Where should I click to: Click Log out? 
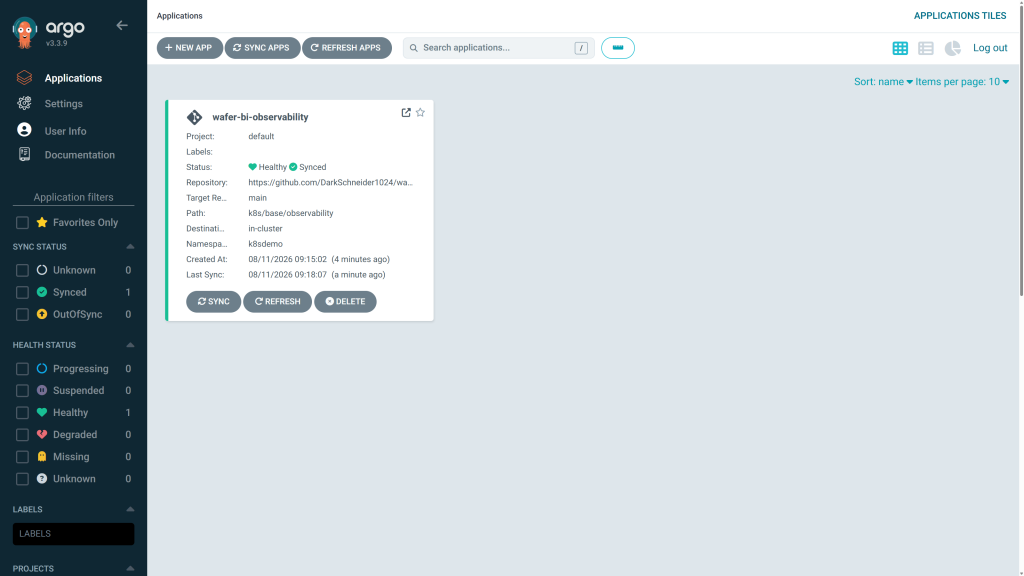pos(990,48)
